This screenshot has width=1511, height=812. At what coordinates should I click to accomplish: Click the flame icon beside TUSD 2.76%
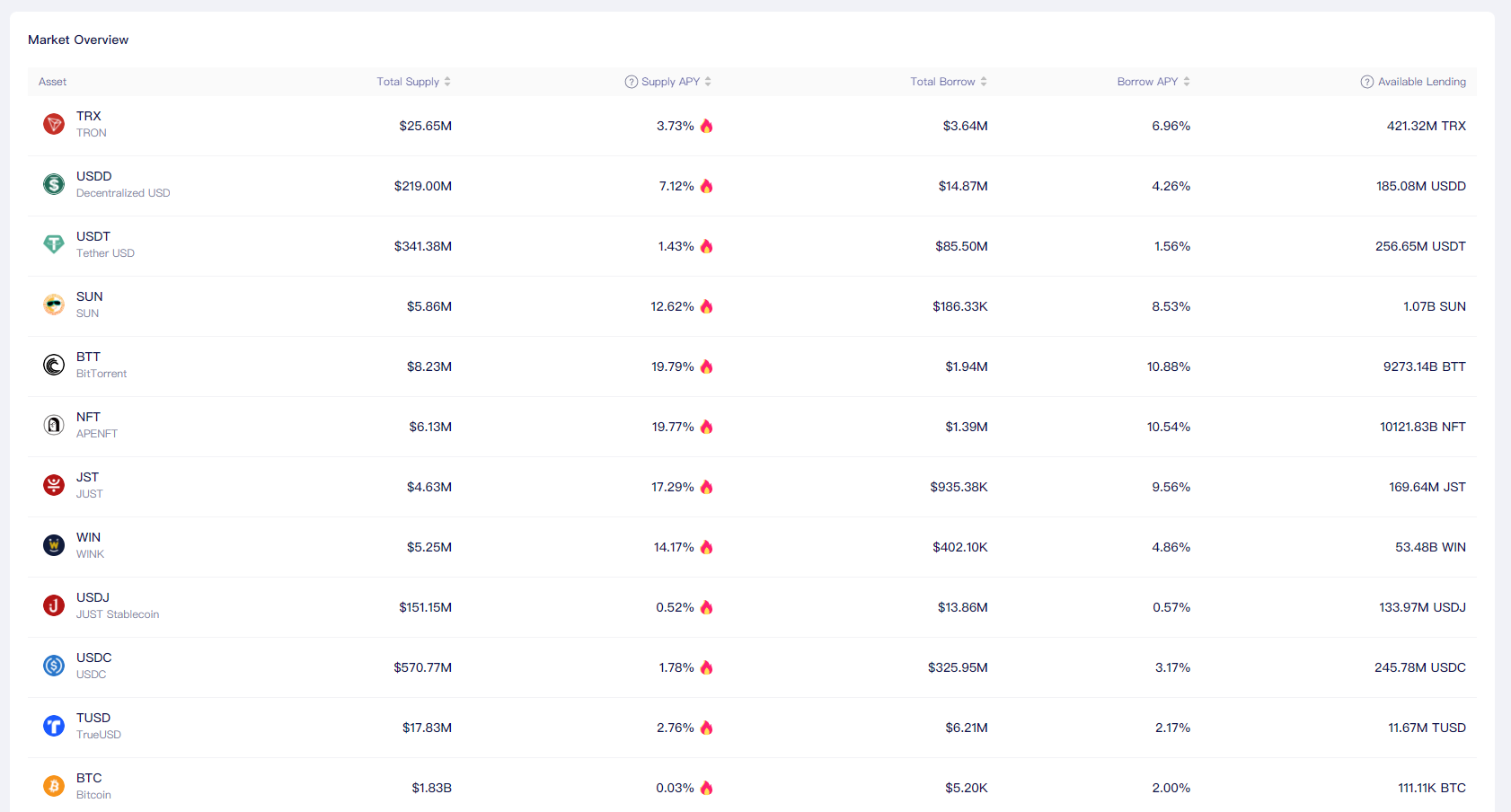707,728
